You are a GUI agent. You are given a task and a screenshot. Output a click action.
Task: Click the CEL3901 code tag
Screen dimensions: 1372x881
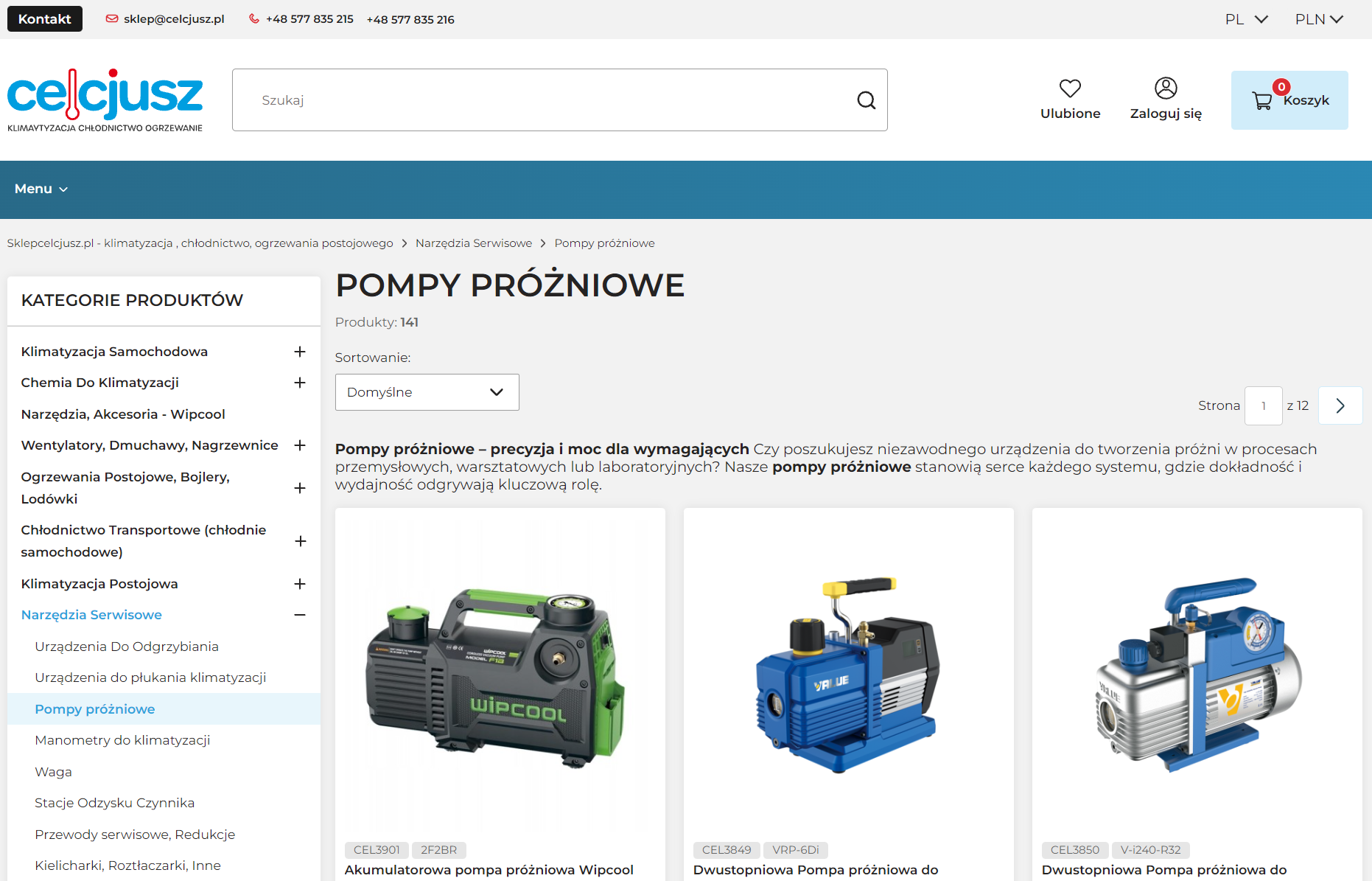[377, 850]
